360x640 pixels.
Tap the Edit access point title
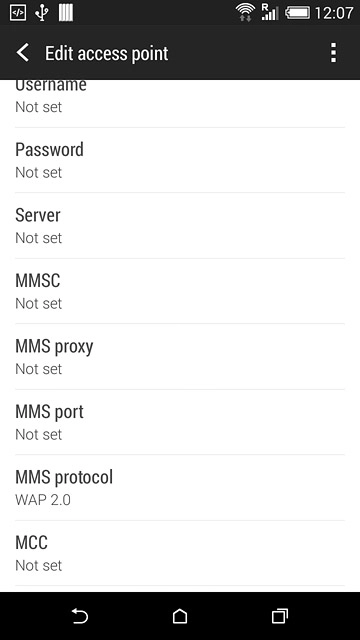(x=107, y=53)
